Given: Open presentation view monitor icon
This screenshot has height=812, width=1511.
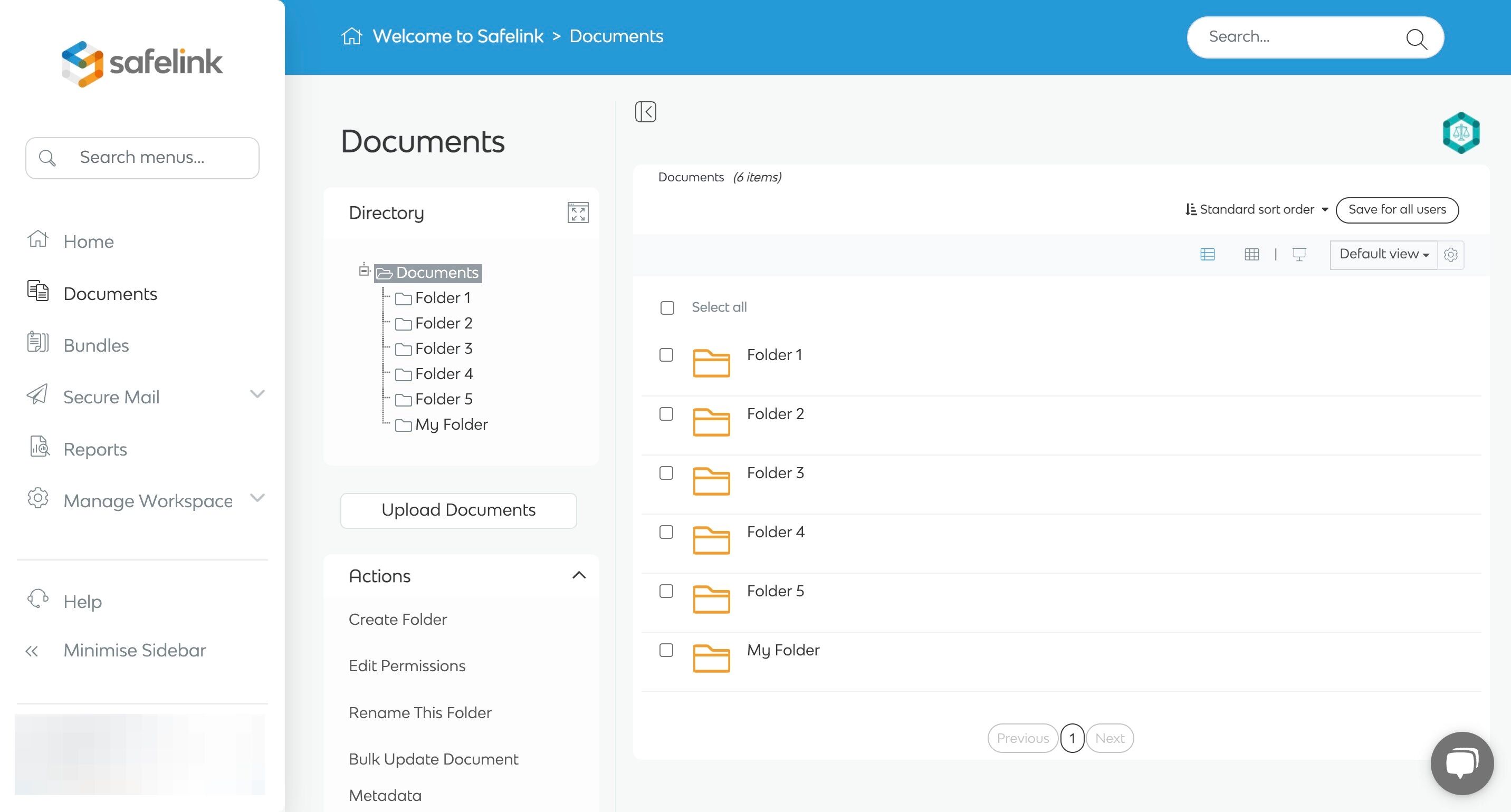Looking at the screenshot, I should pos(1299,255).
